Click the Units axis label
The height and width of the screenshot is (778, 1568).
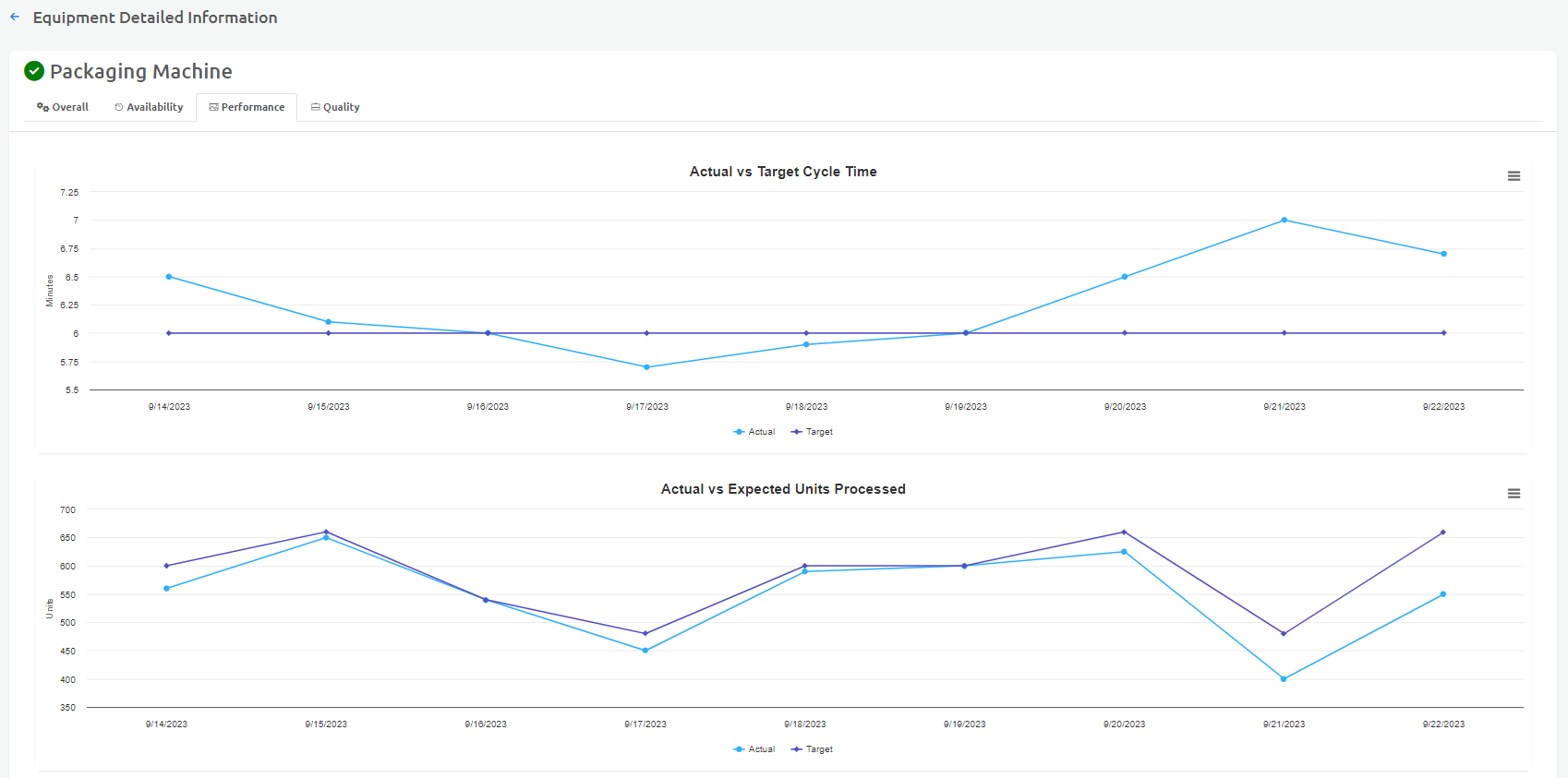[x=50, y=609]
